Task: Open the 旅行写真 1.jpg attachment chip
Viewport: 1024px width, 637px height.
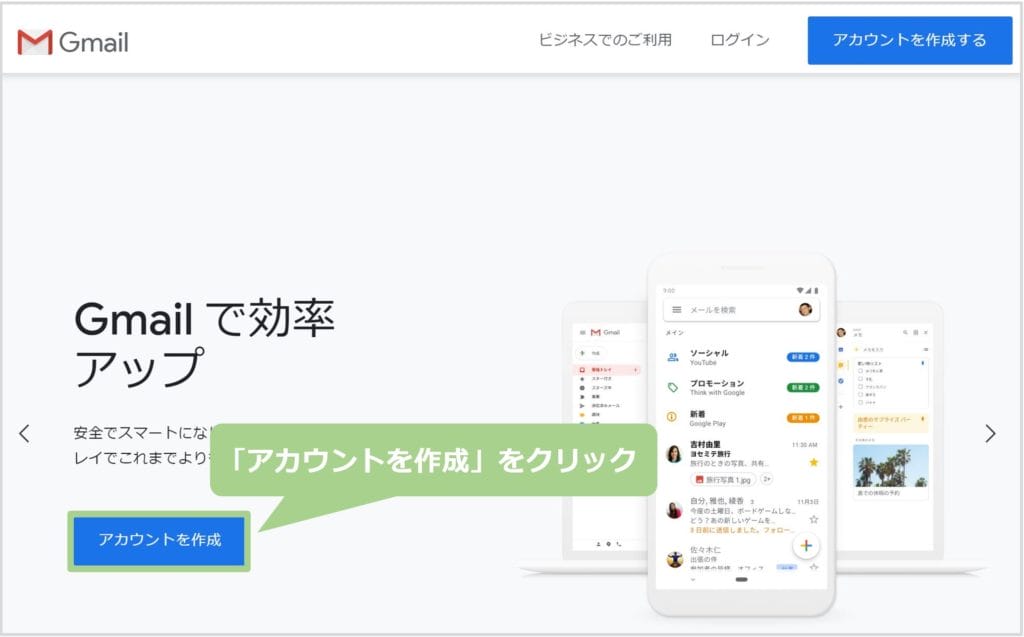Action: (723, 480)
